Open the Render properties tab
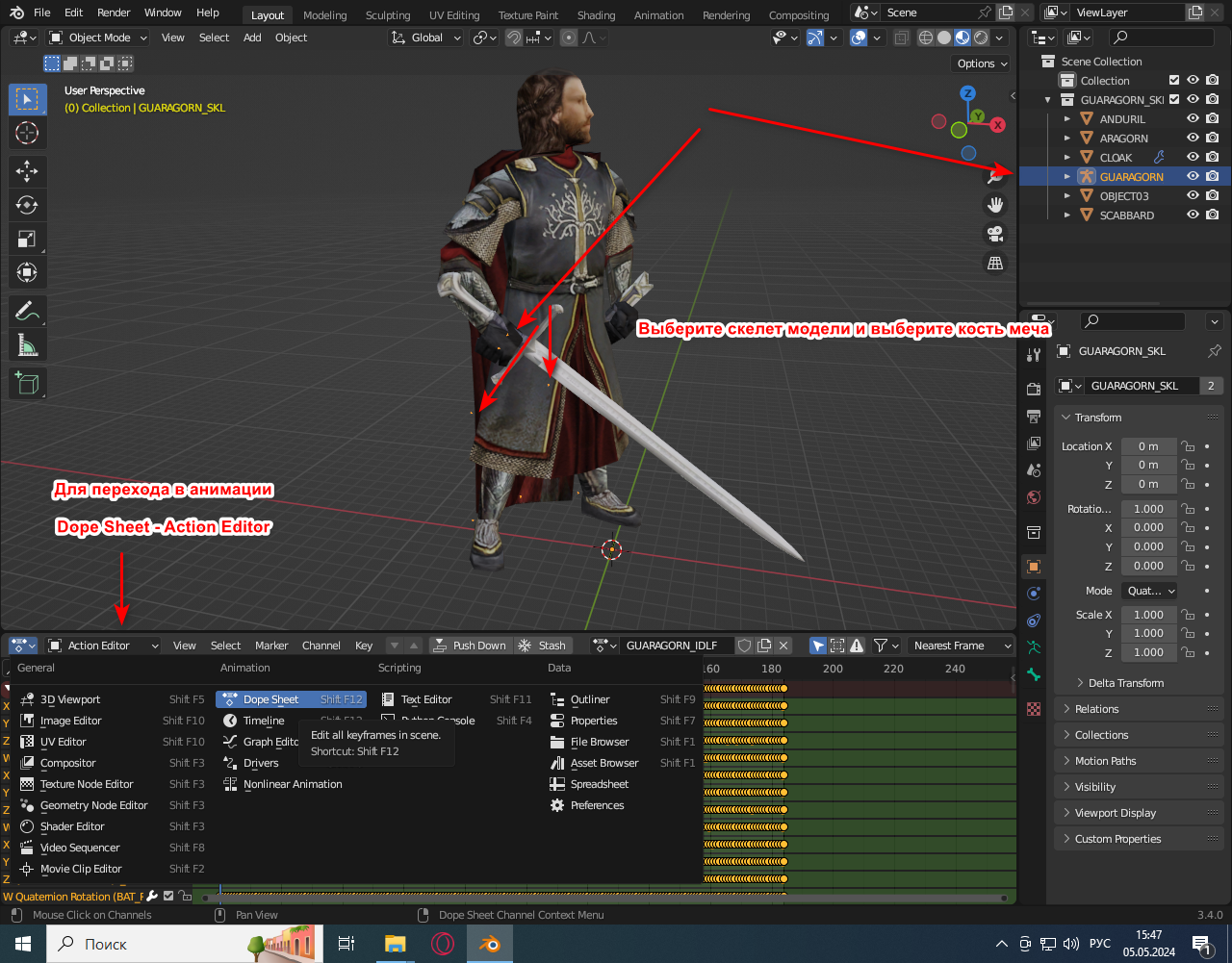Image resolution: width=1232 pixels, height=963 pixels. click(x=1034, y=390)
